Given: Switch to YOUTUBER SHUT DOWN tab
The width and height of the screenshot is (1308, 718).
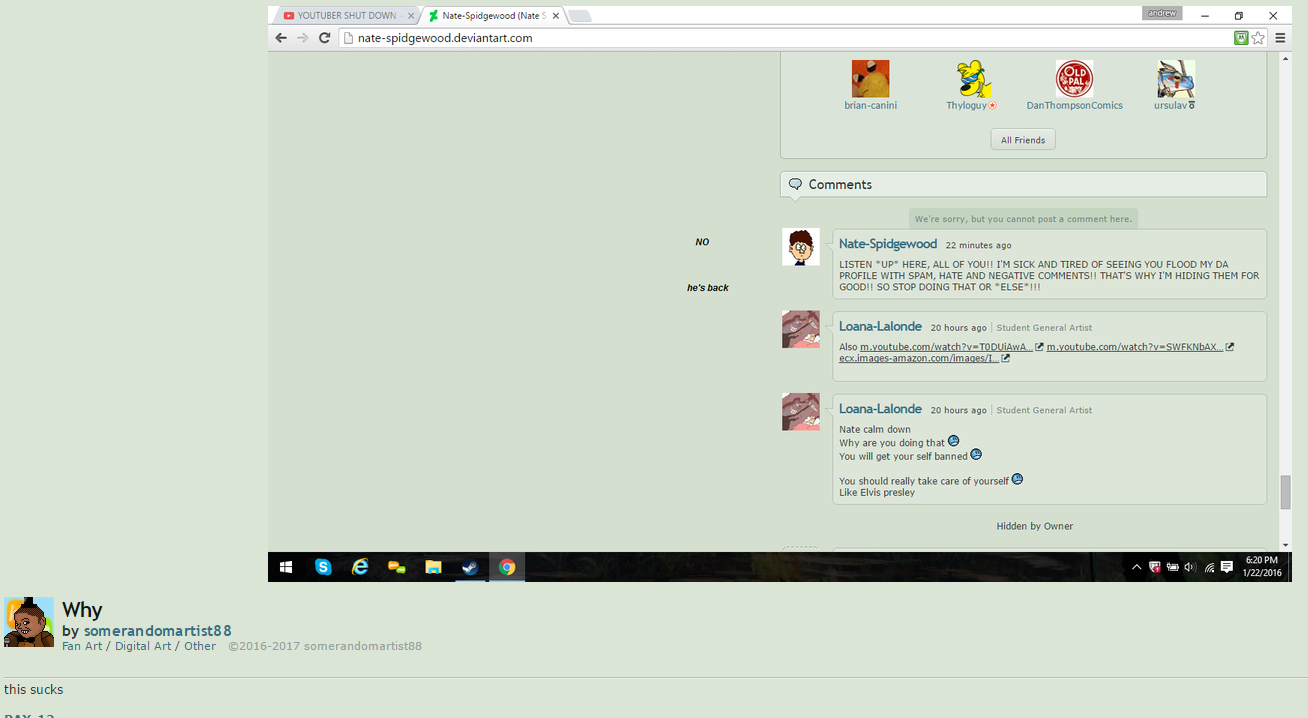Looking at the screenshot, I should (347, 16).
